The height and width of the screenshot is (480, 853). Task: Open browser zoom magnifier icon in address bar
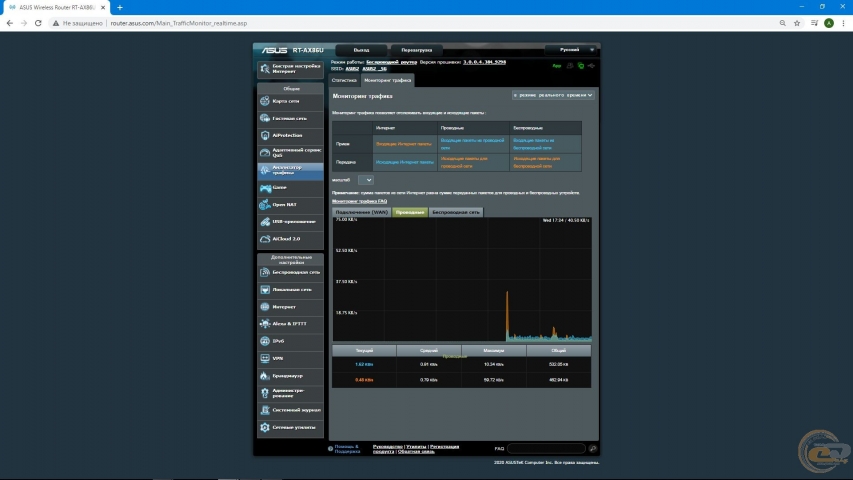tap(782, 23)
